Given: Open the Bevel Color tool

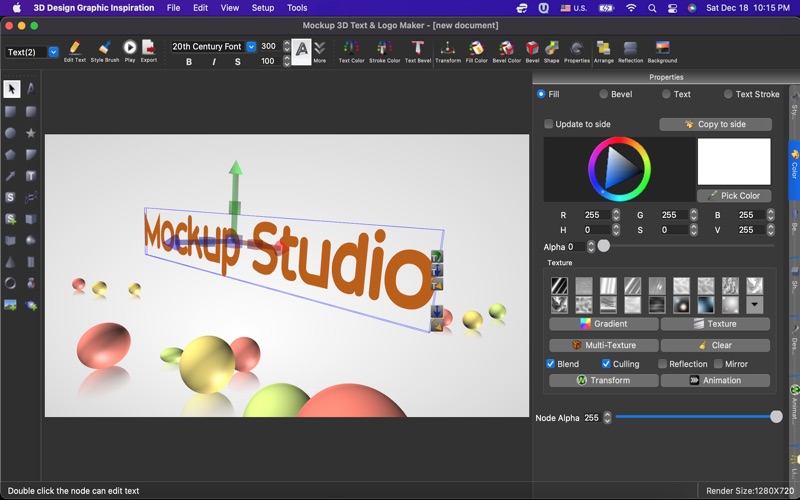Looking at the screenshot, I should 507,52.
